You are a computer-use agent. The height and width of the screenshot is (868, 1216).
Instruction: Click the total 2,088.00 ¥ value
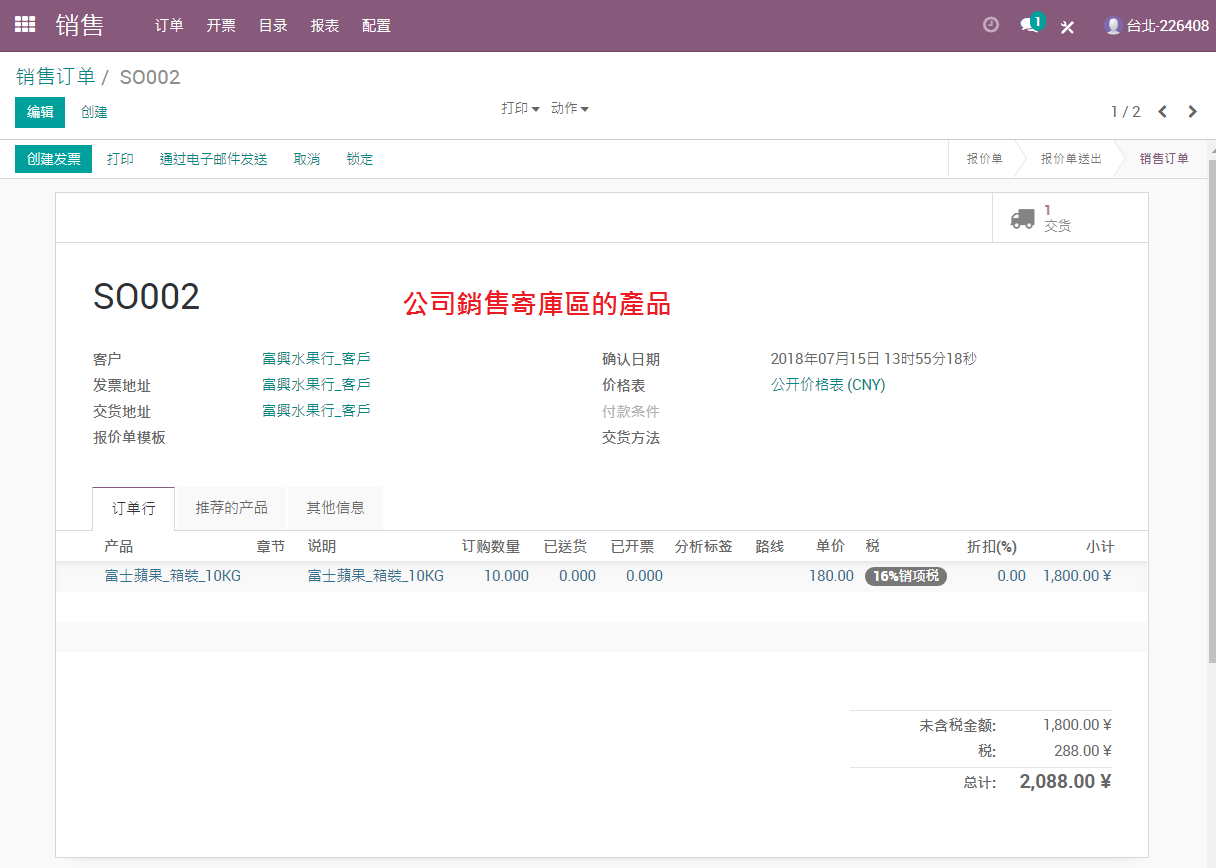coord(1065,782)
